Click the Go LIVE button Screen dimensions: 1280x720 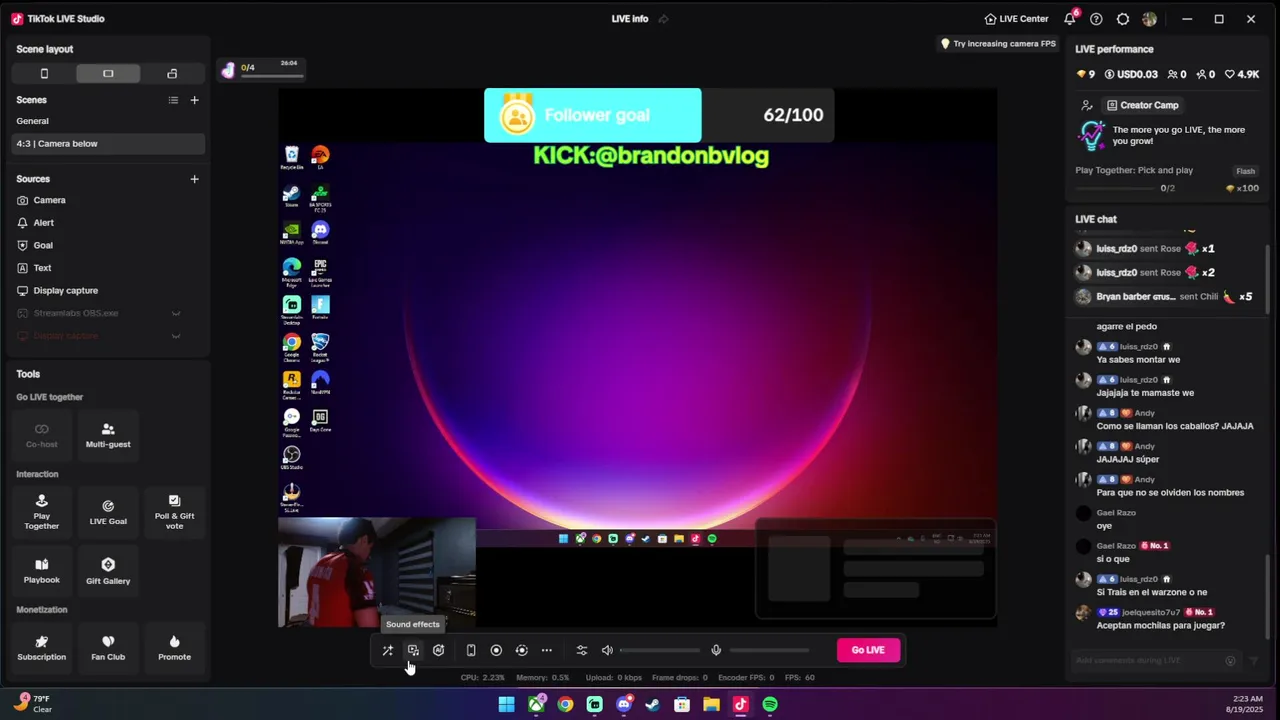[x=868, y=650]
